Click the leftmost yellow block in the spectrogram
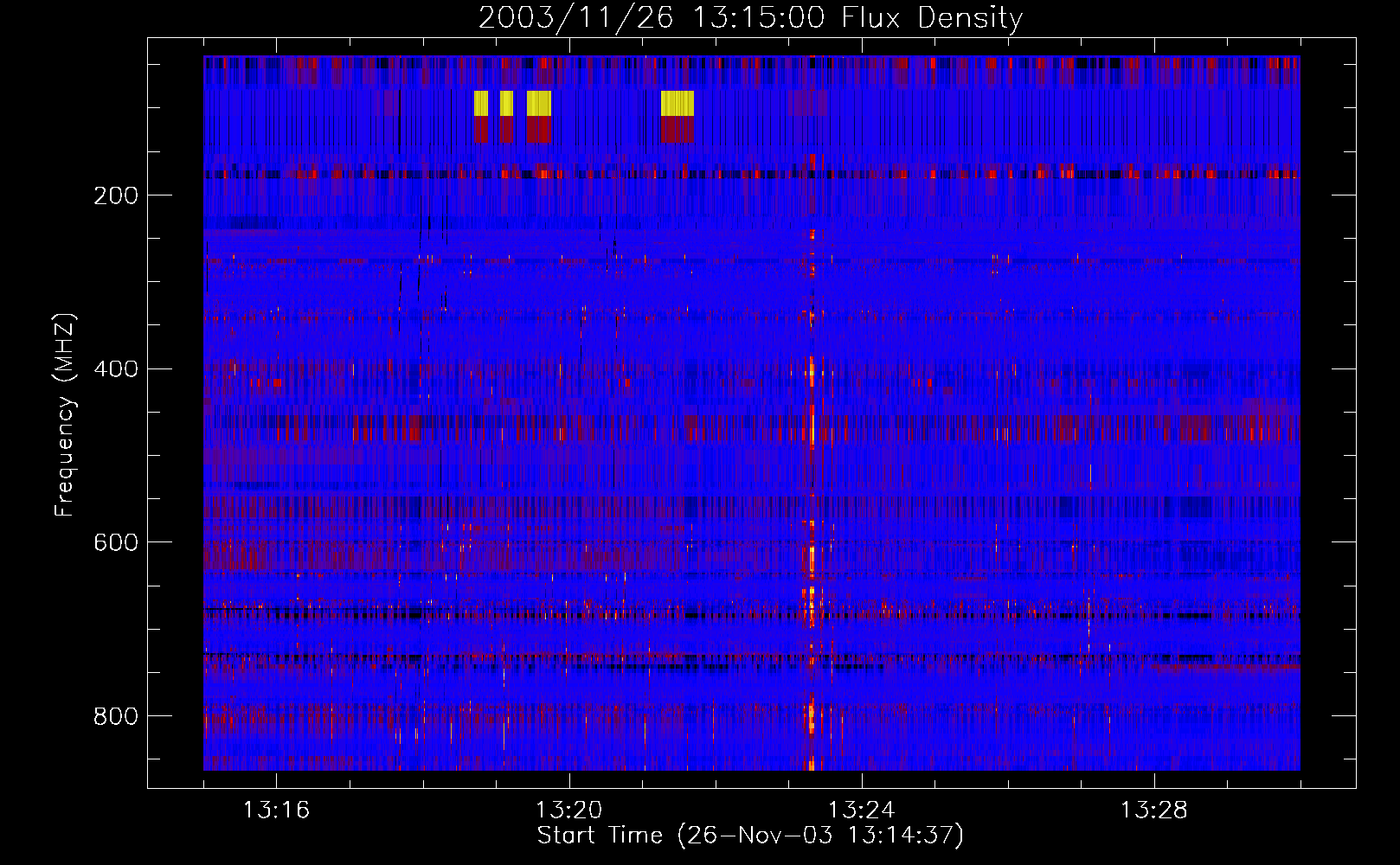 coord(481,103)
